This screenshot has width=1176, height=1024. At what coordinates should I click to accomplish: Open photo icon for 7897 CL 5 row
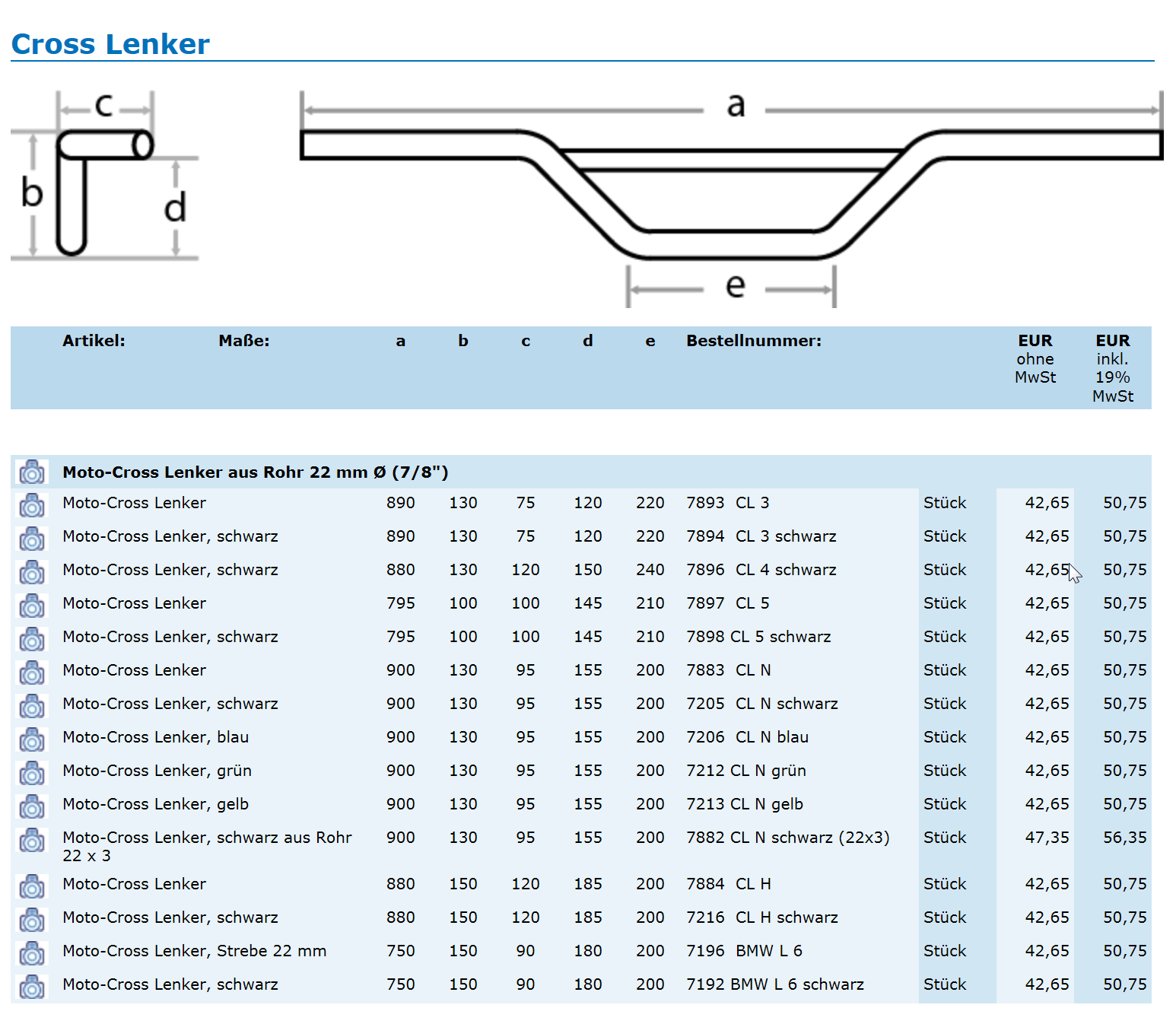[32, 606]
